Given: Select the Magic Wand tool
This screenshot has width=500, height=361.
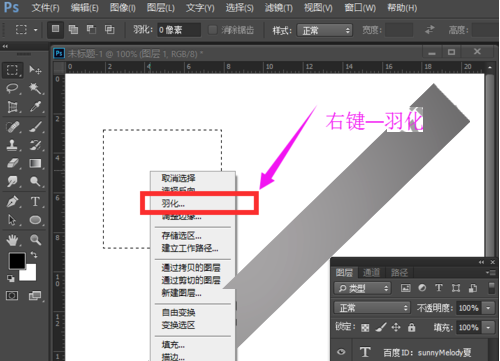Looking at the screenshot, I should click(35, 88).
